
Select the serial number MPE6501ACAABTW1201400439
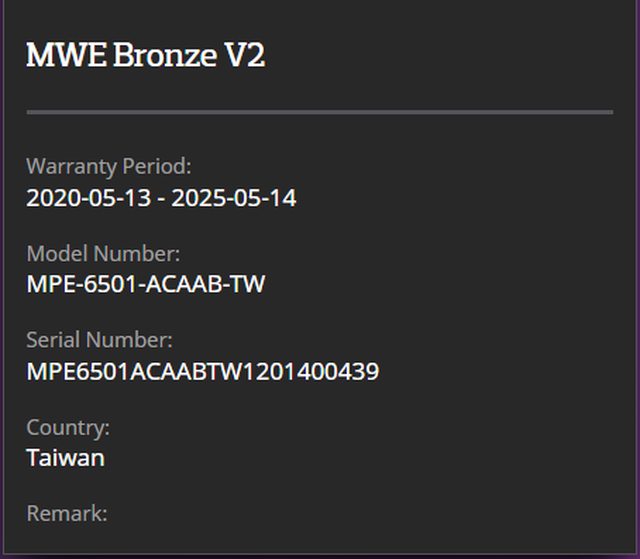[x=202, y=372]
